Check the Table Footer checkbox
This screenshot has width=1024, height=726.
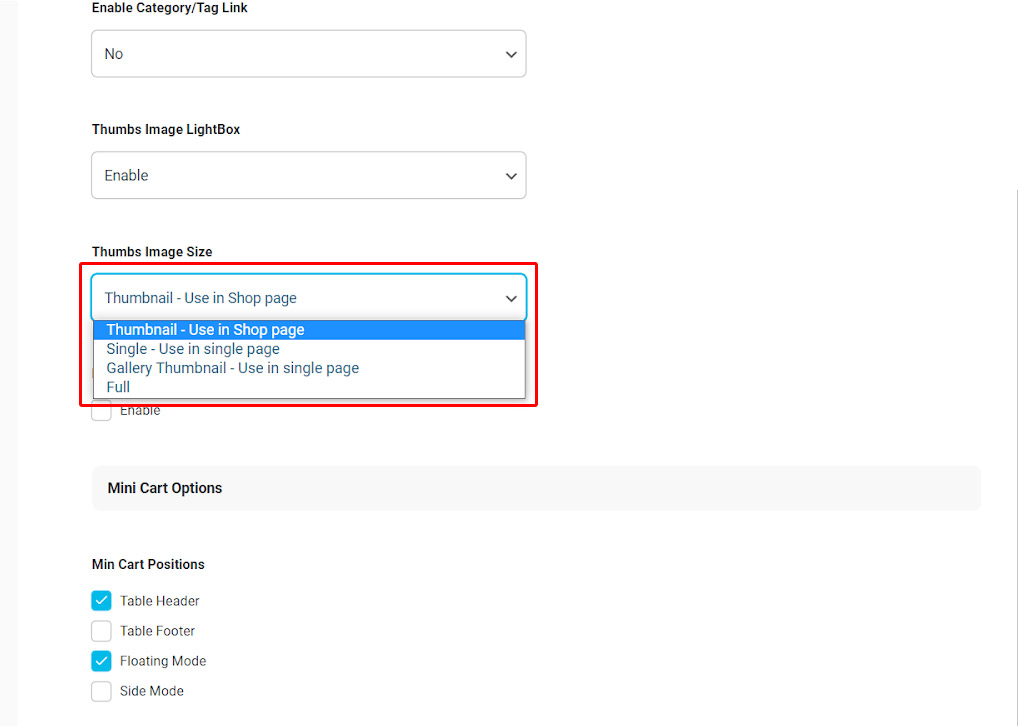[x=101, y=631]
